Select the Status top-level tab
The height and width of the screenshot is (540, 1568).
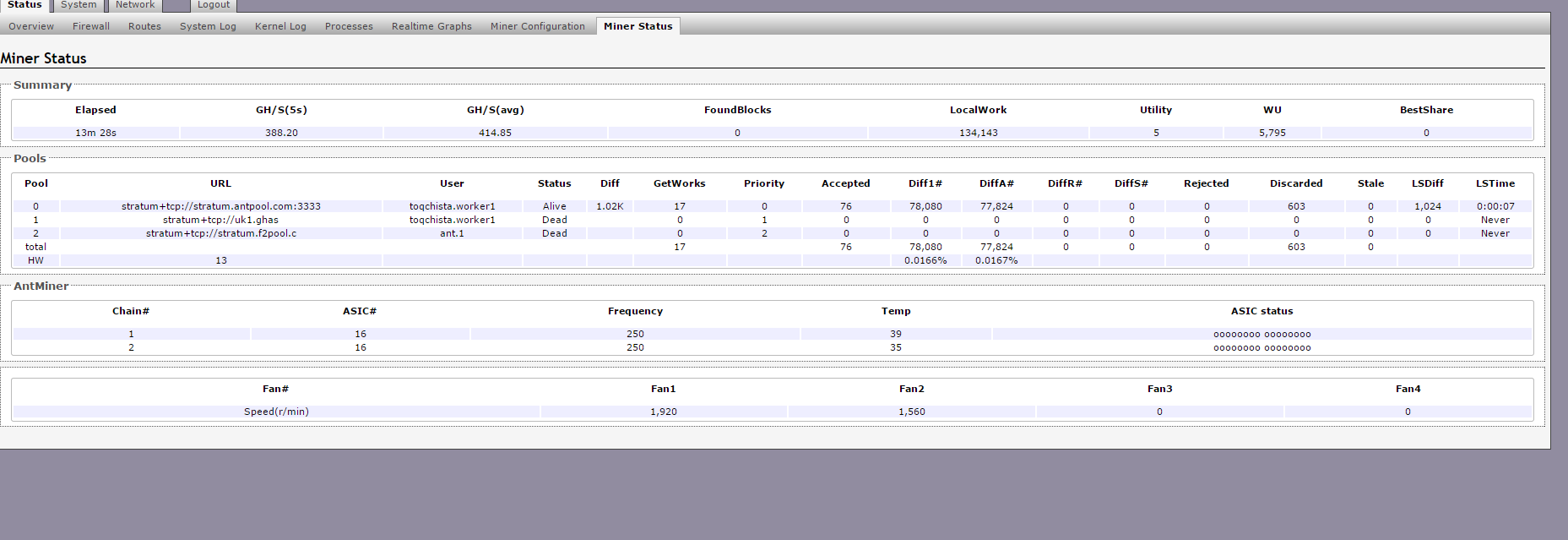[24, 5]
